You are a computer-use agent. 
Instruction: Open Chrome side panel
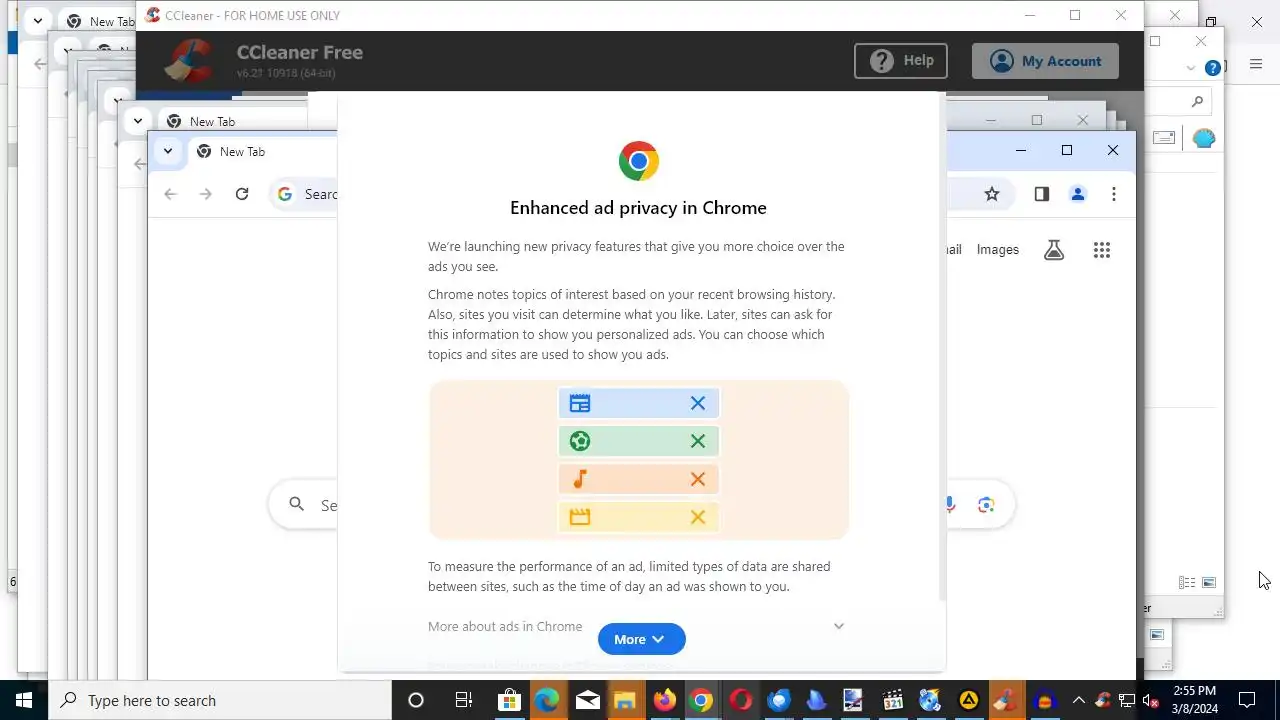tap(1042, 194)
